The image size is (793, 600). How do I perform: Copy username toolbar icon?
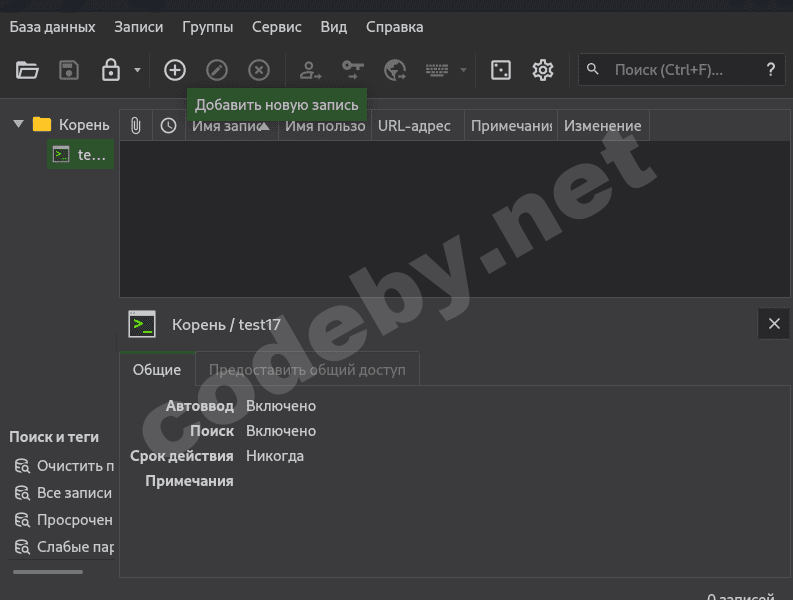click(x=310, y=70)
